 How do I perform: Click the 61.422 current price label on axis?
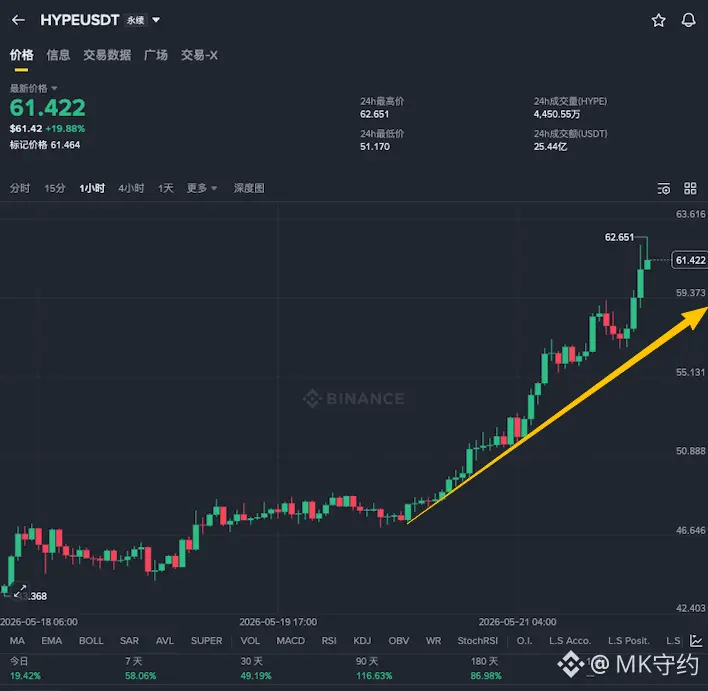click(690, 260)
